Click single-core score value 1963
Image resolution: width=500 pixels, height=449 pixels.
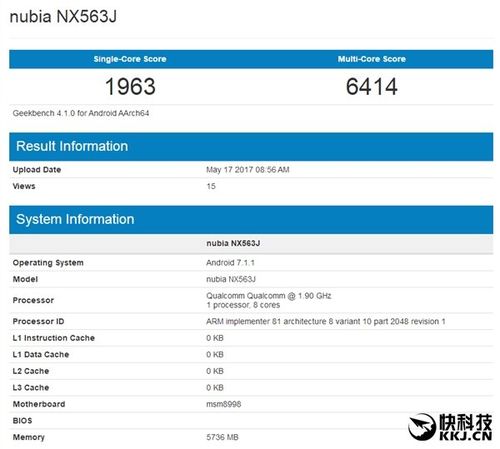coord(130,87)
